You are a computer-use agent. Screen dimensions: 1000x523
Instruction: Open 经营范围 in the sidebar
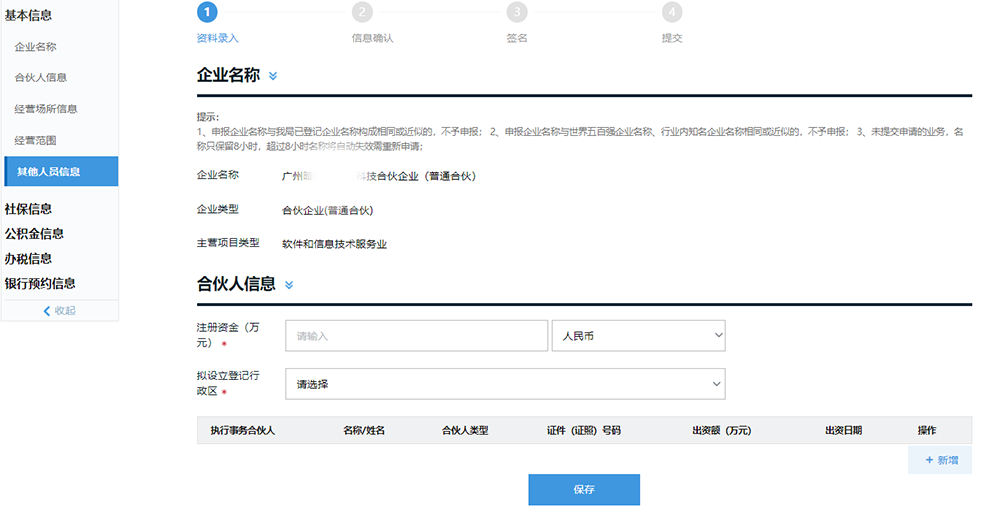coord(36,140)
